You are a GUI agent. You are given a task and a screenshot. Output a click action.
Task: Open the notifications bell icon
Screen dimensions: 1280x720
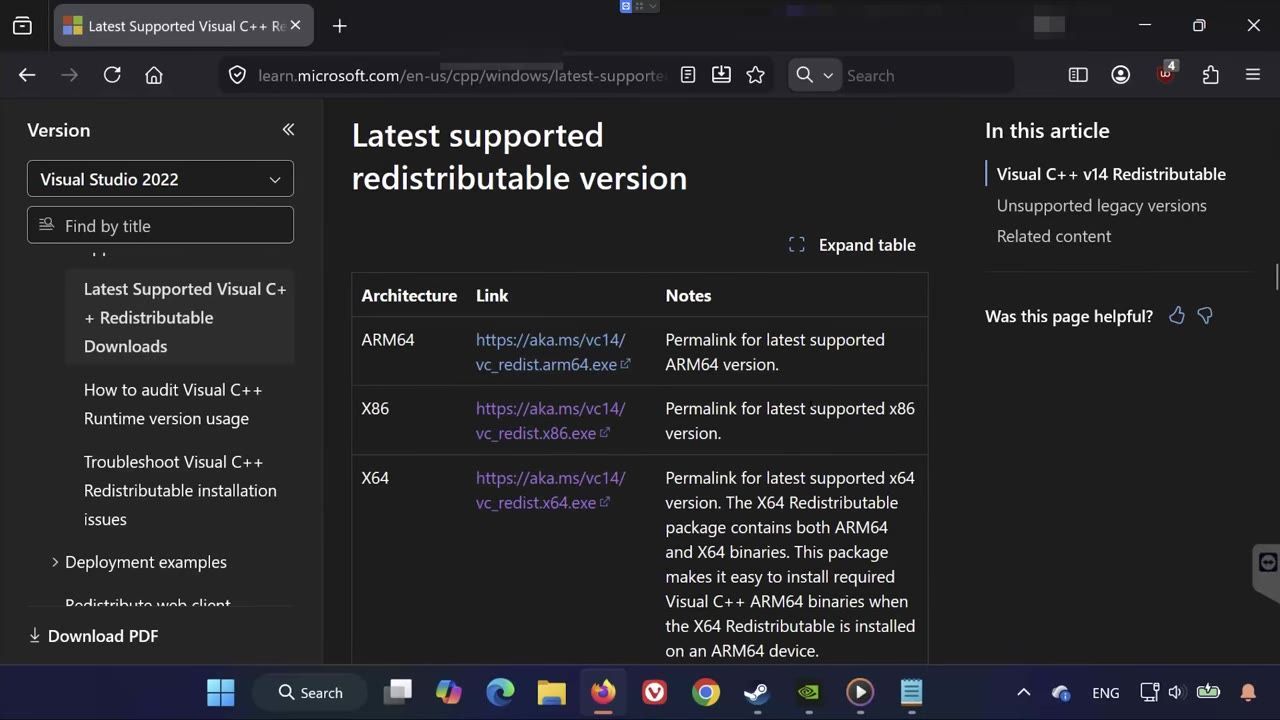1248,692
